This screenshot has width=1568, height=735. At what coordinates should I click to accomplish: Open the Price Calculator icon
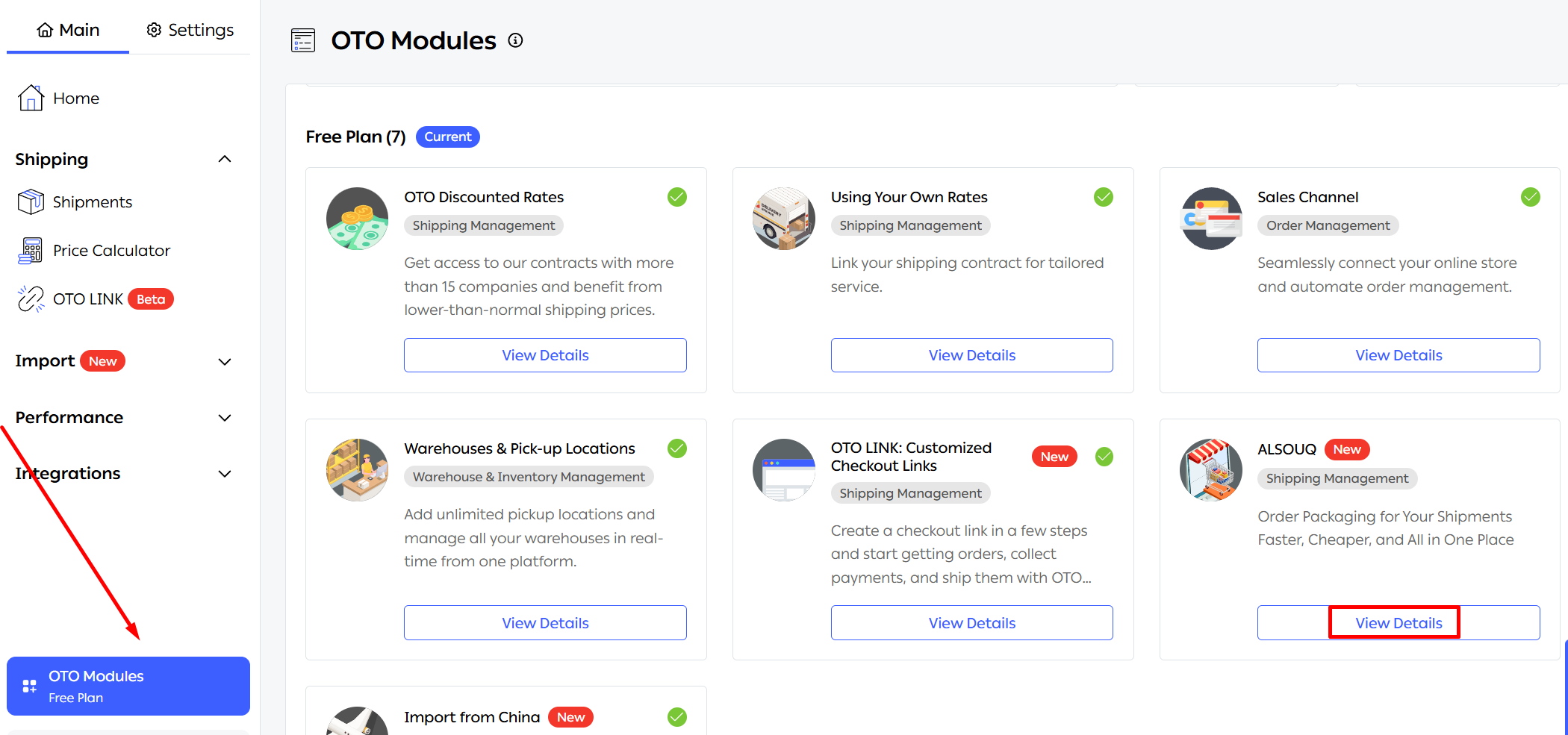tap(31, 251)
